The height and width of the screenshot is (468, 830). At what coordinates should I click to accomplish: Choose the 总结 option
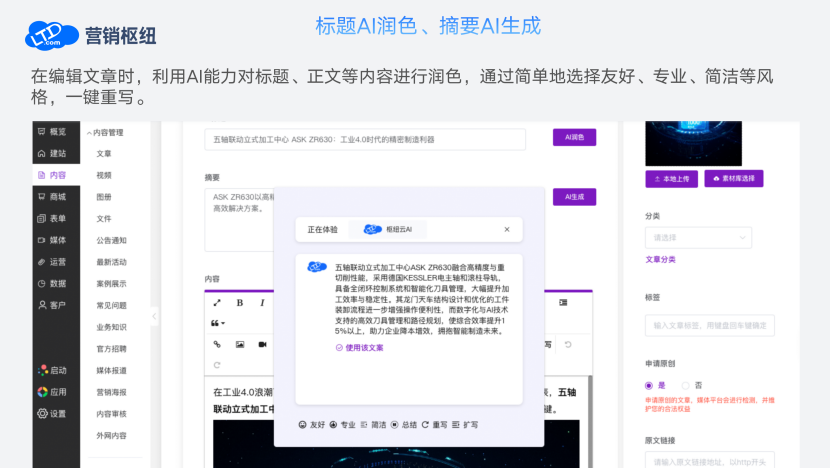click(404, 425)
